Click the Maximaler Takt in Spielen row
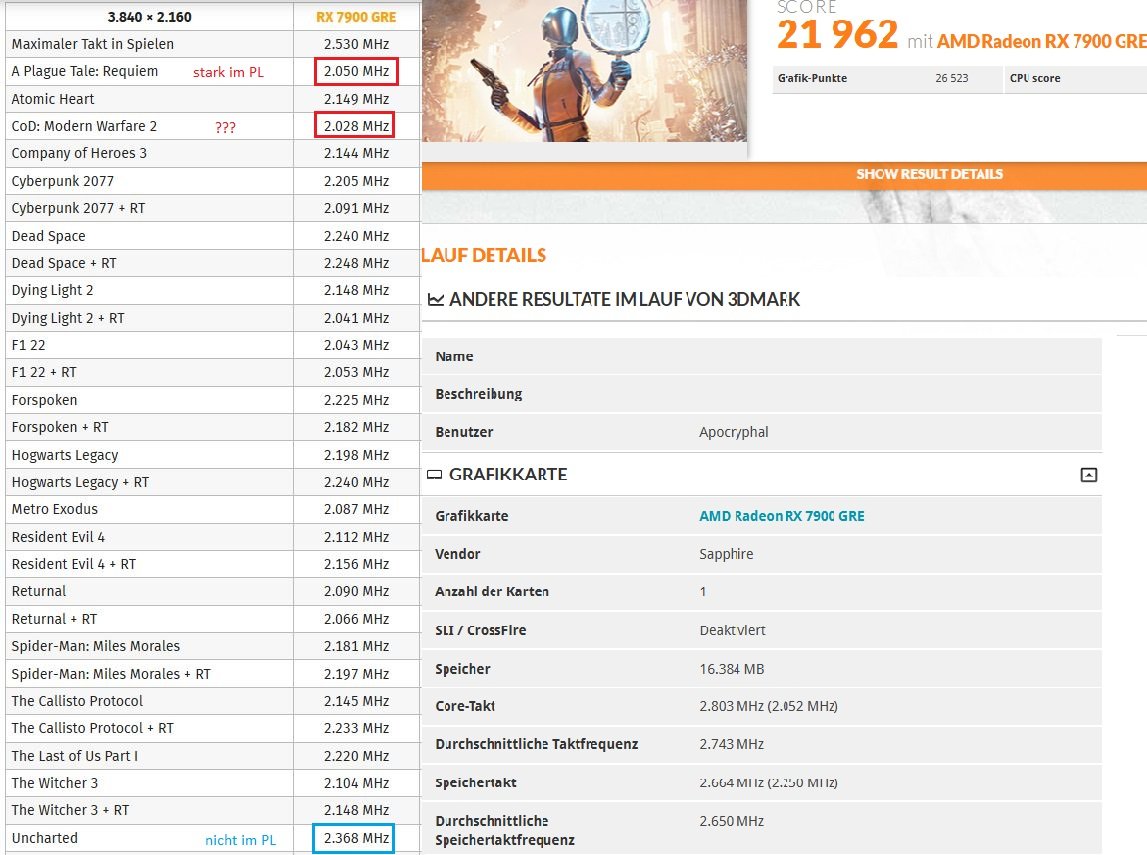Screen dimensions: 1147x855 213,44
